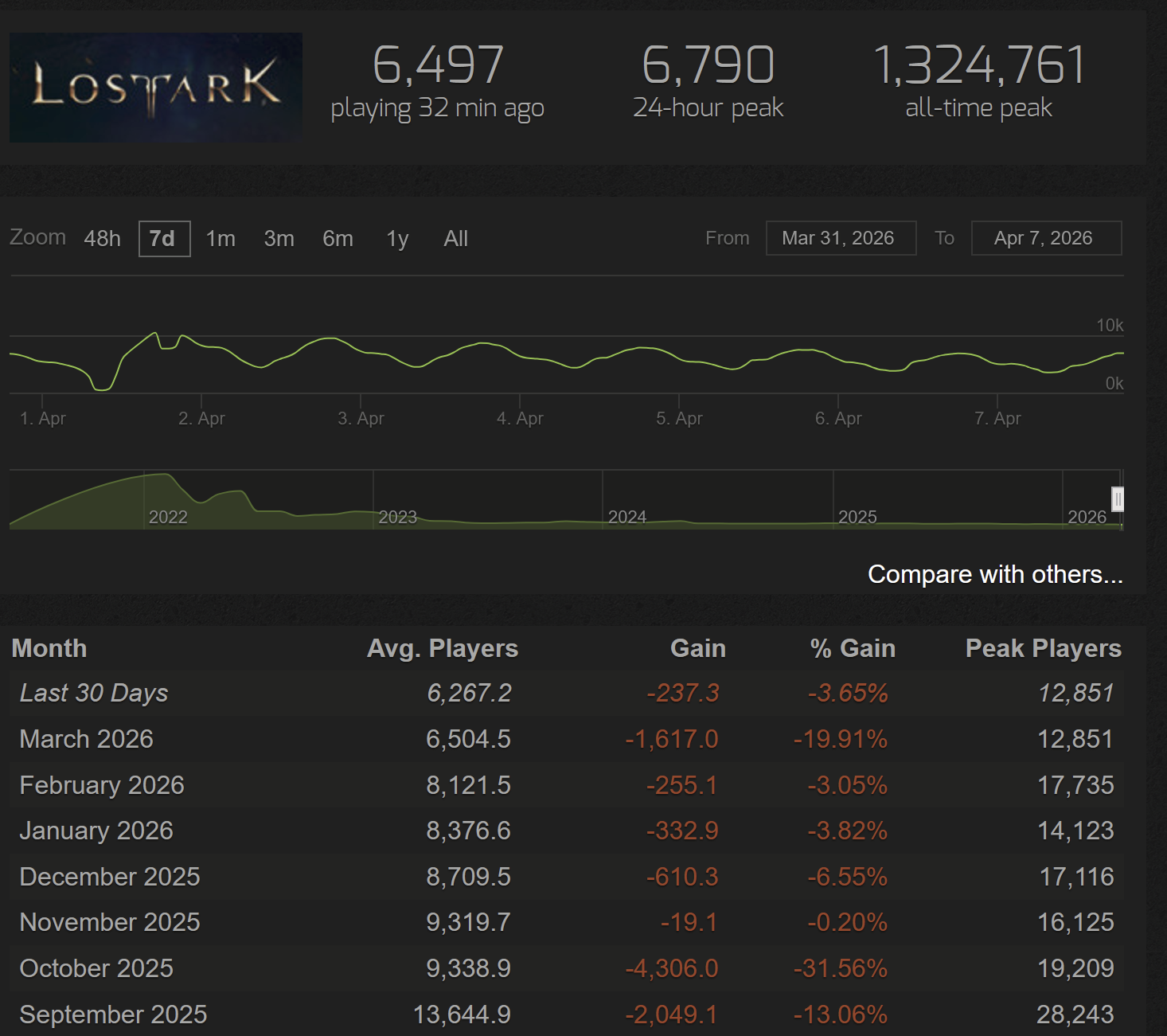This screenshot has width=1167, height=1036.
Task: Click the chart dip near 1. Apr
Action: [101, 389]
